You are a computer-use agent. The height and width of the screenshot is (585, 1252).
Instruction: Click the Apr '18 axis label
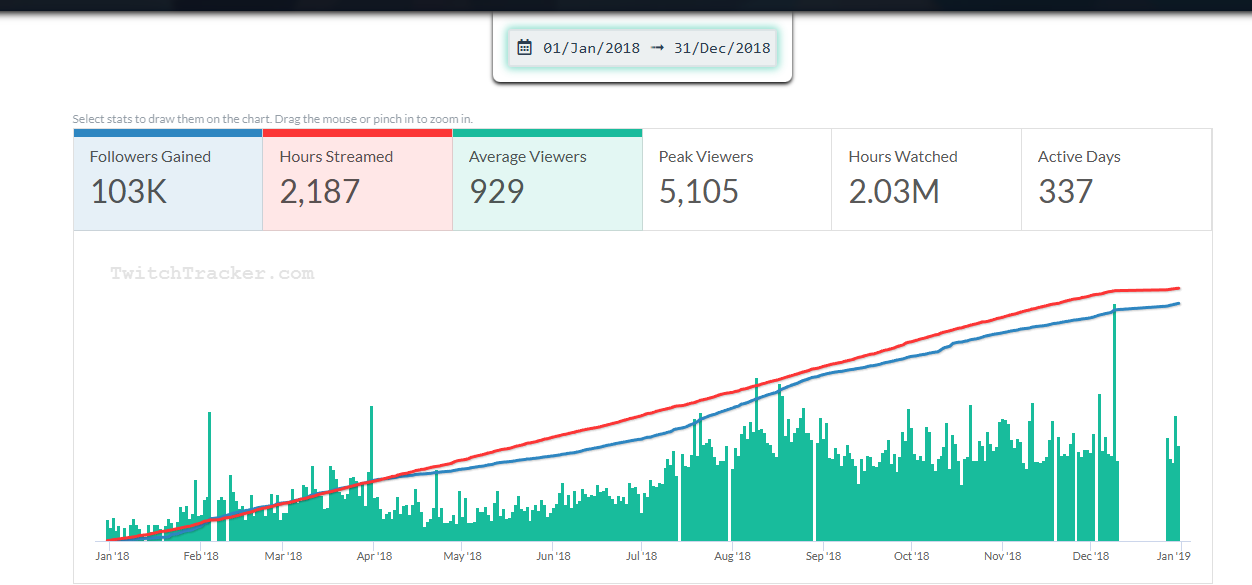click(x=373, y=556)
